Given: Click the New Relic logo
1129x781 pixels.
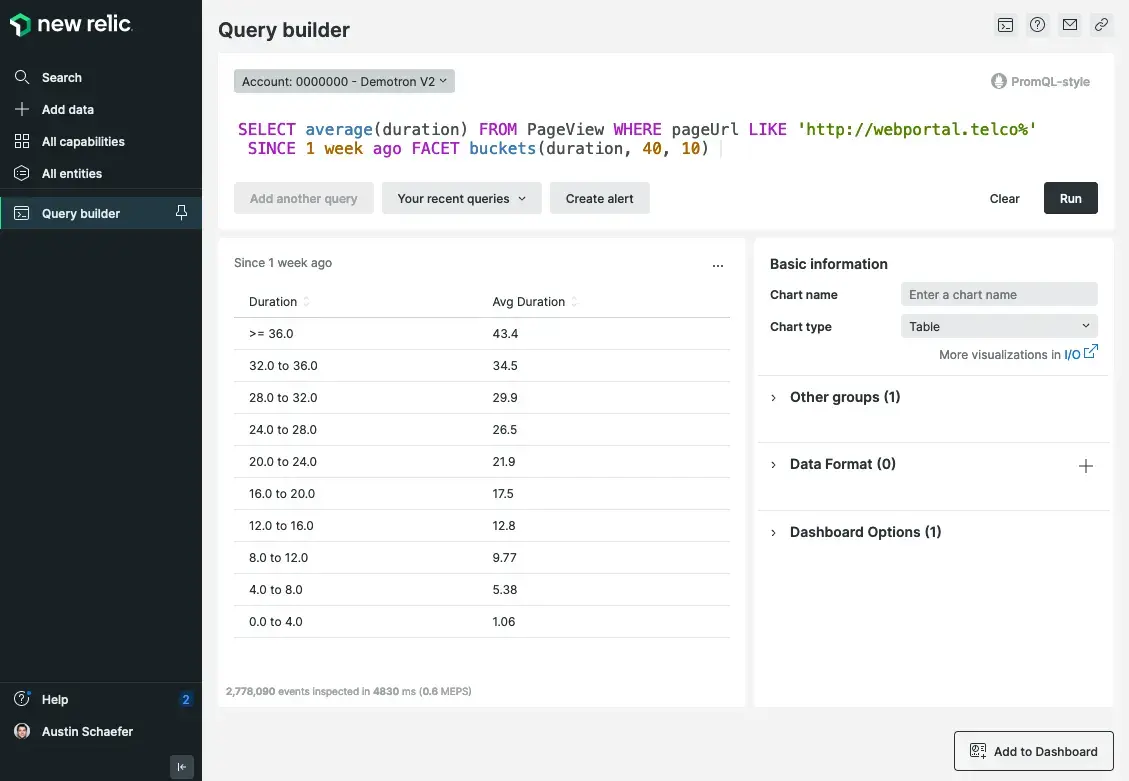Looking at the screenshot, I should (70, 25).
